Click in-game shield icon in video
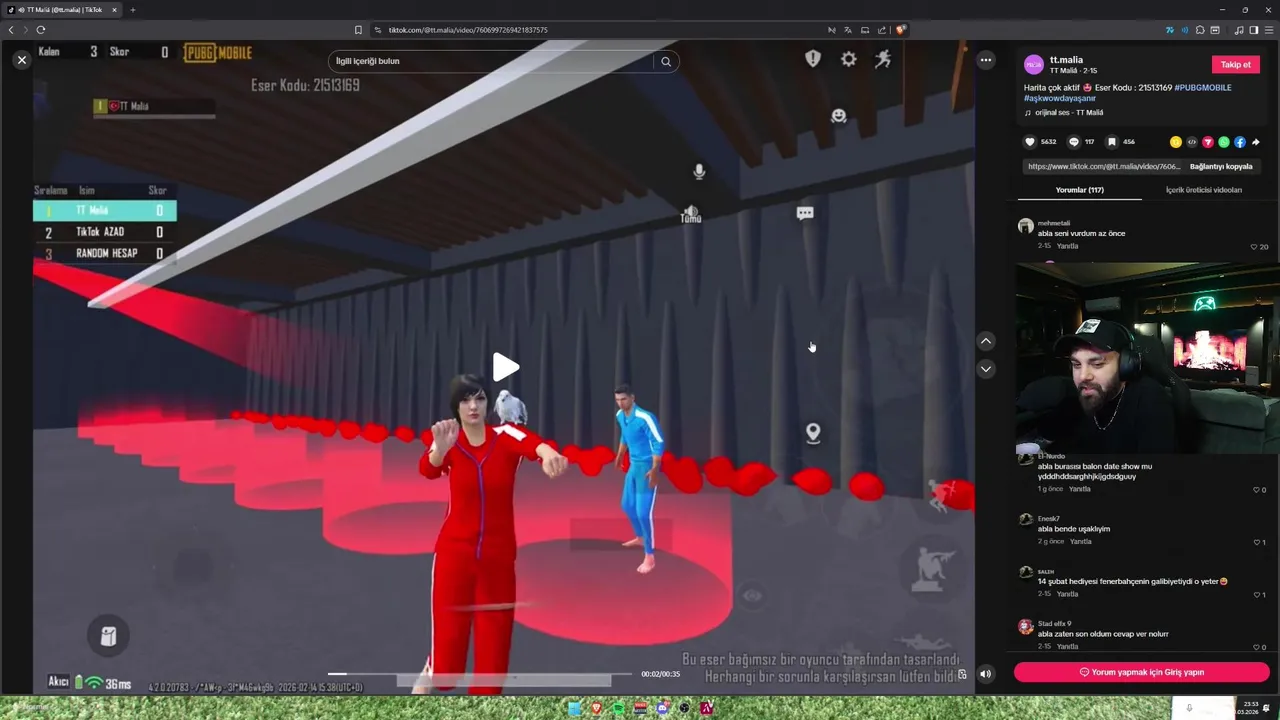Viewport: 1280px width, 720px height. (813, 59)
